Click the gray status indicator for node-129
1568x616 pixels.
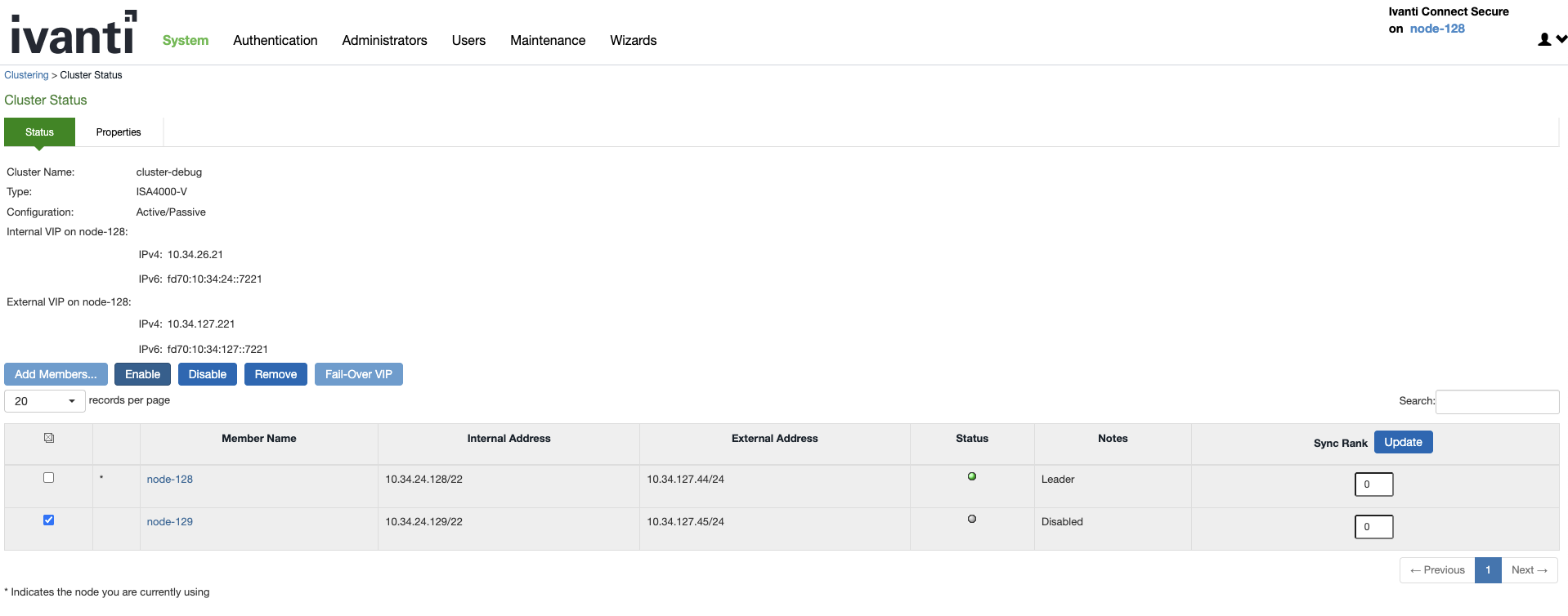(971, 519)
